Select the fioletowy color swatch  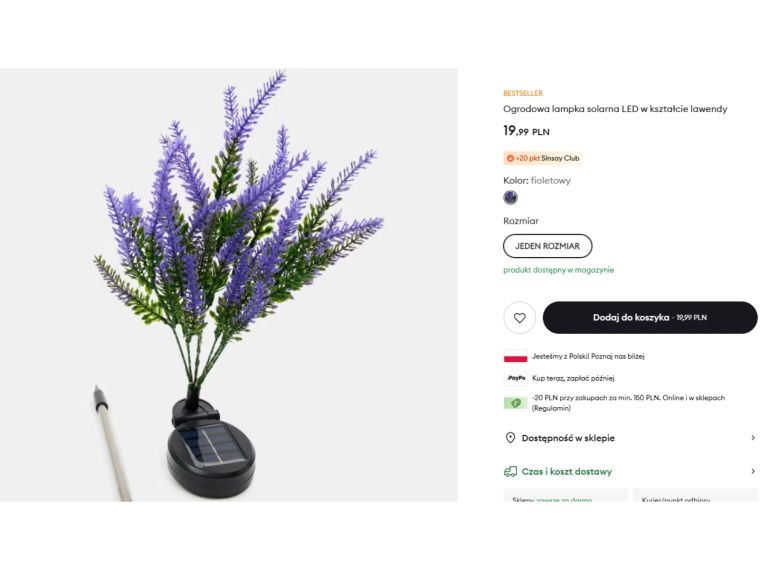point(511,198)
